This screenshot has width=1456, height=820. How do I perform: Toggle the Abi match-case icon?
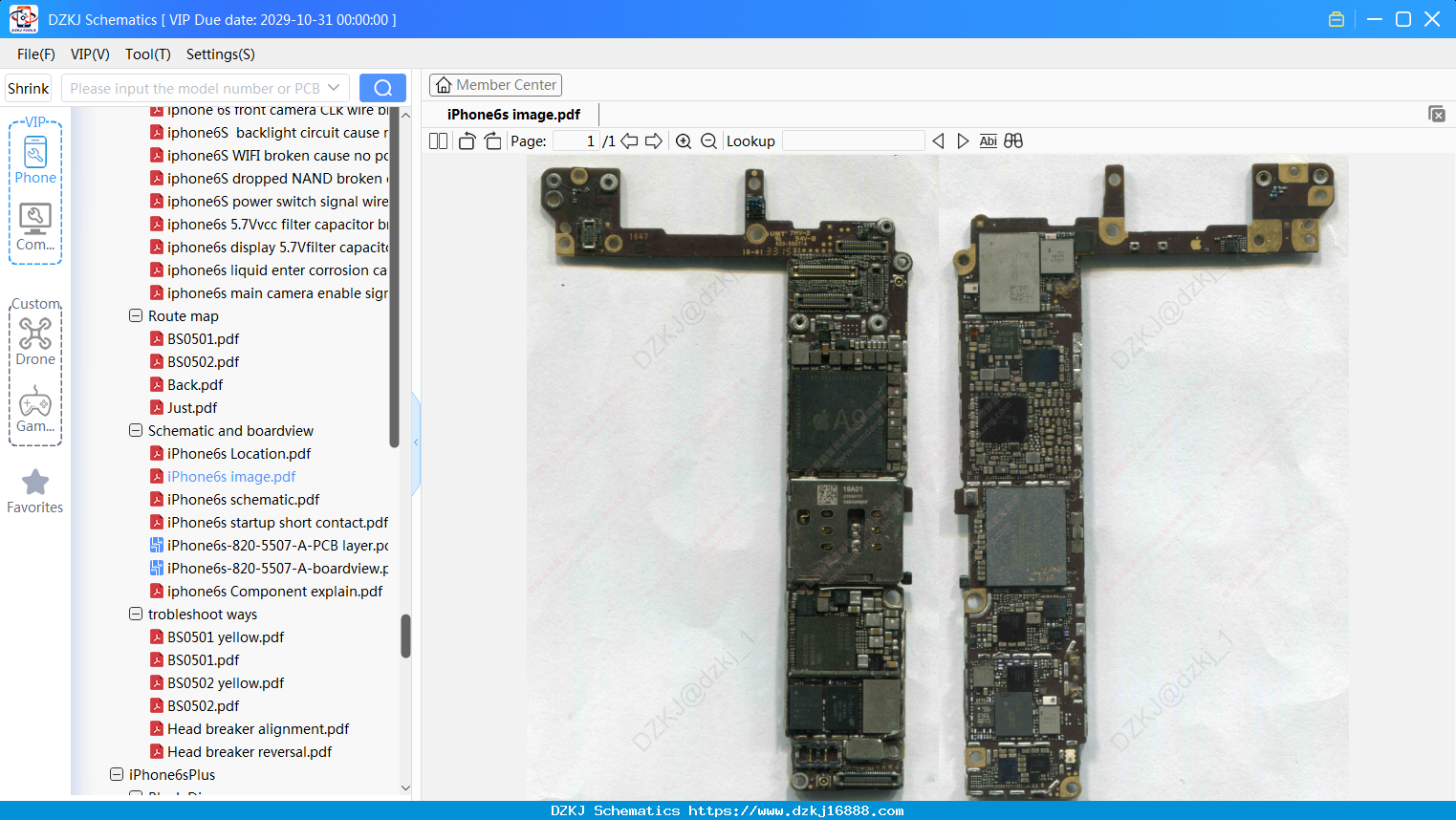point(989,140)
